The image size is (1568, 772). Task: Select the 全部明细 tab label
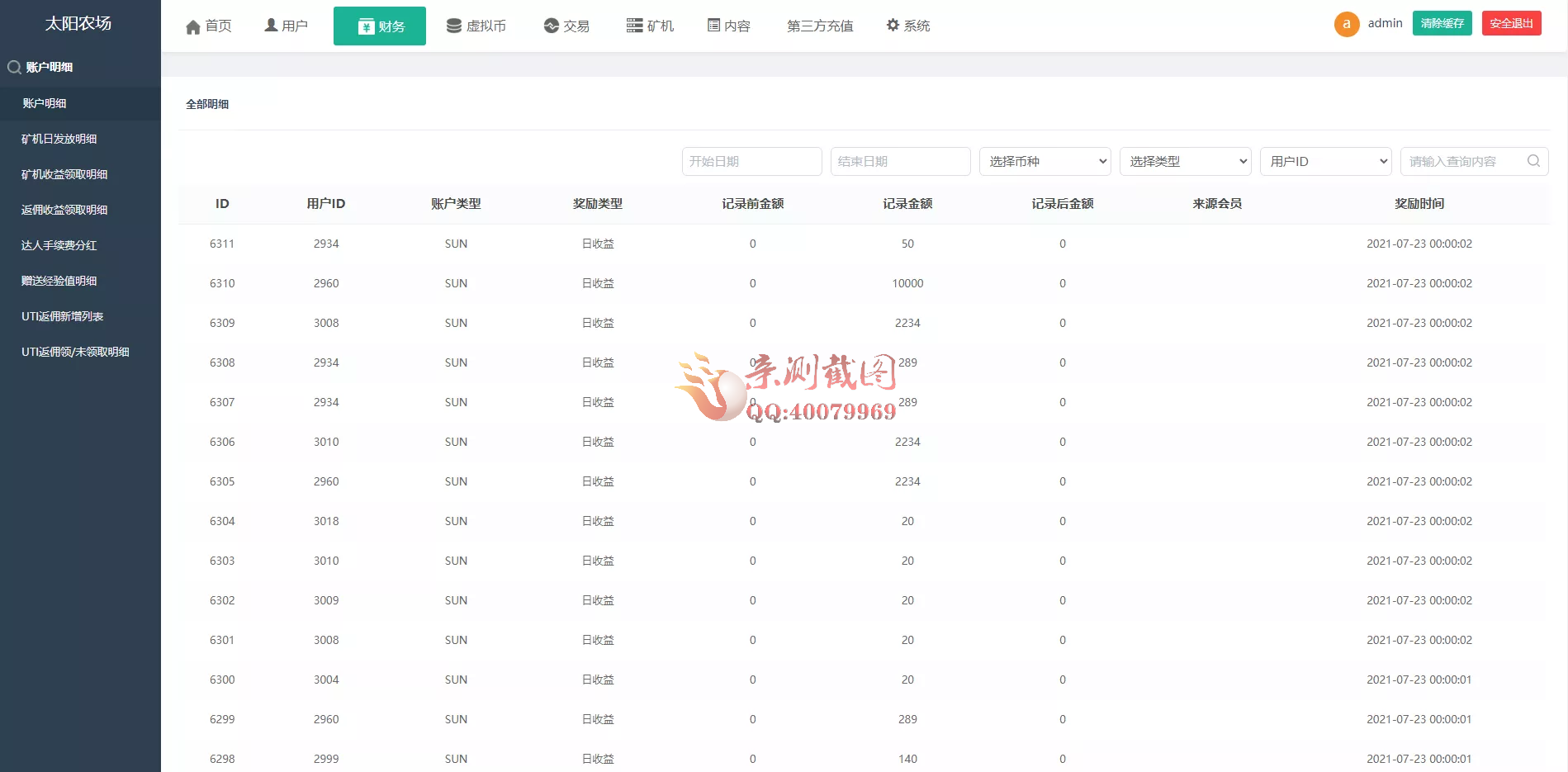click(206, 104)
